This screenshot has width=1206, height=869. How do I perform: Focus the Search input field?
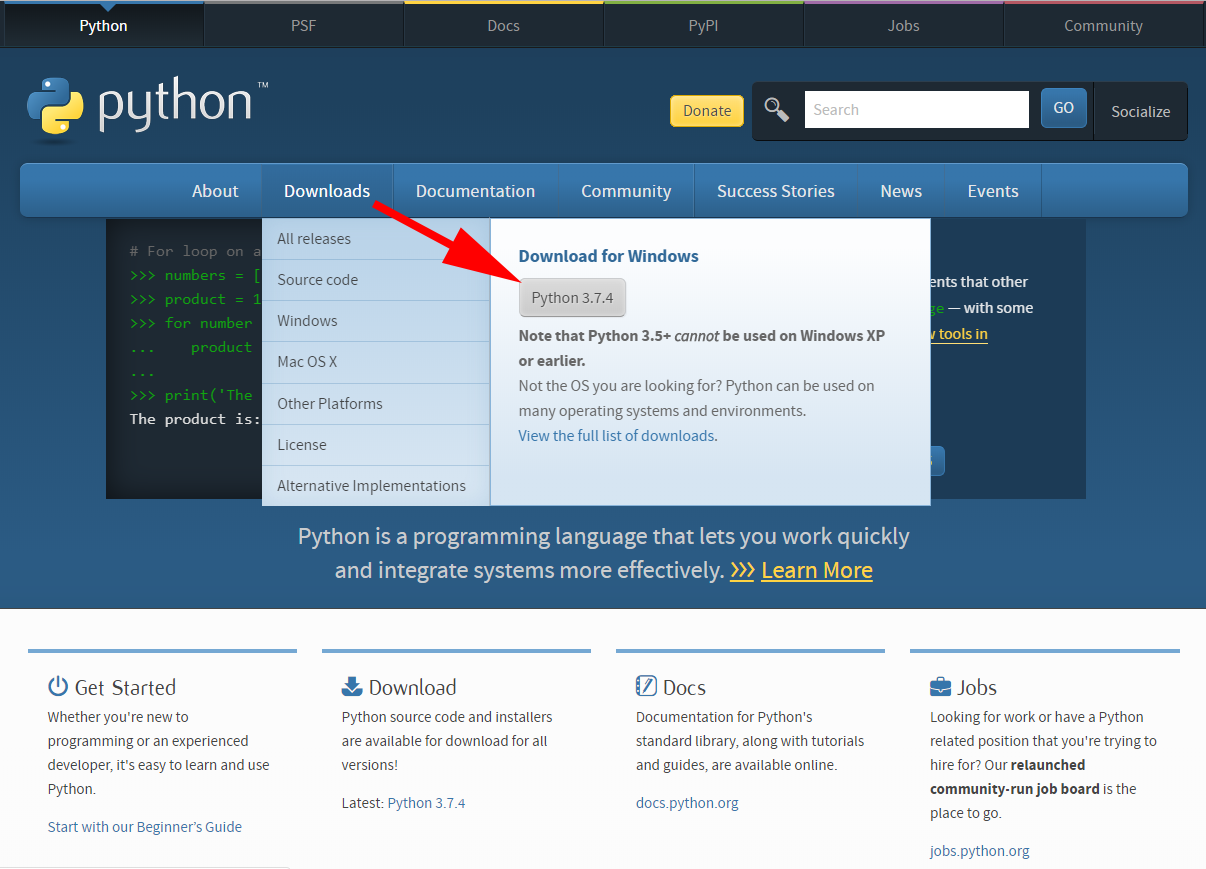(x=917, y=110)
